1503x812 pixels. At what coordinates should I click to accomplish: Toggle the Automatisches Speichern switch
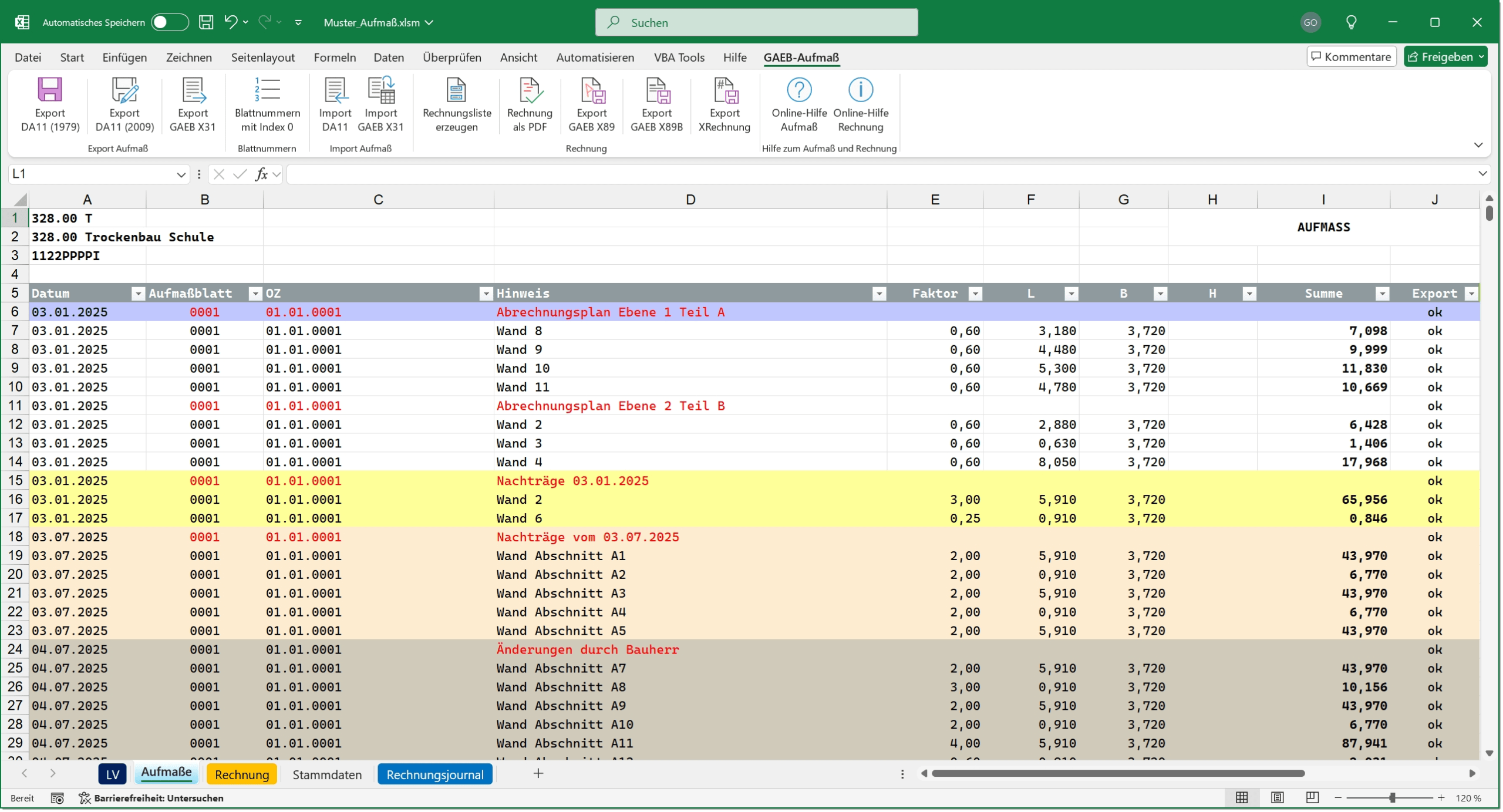click(170, 22)
